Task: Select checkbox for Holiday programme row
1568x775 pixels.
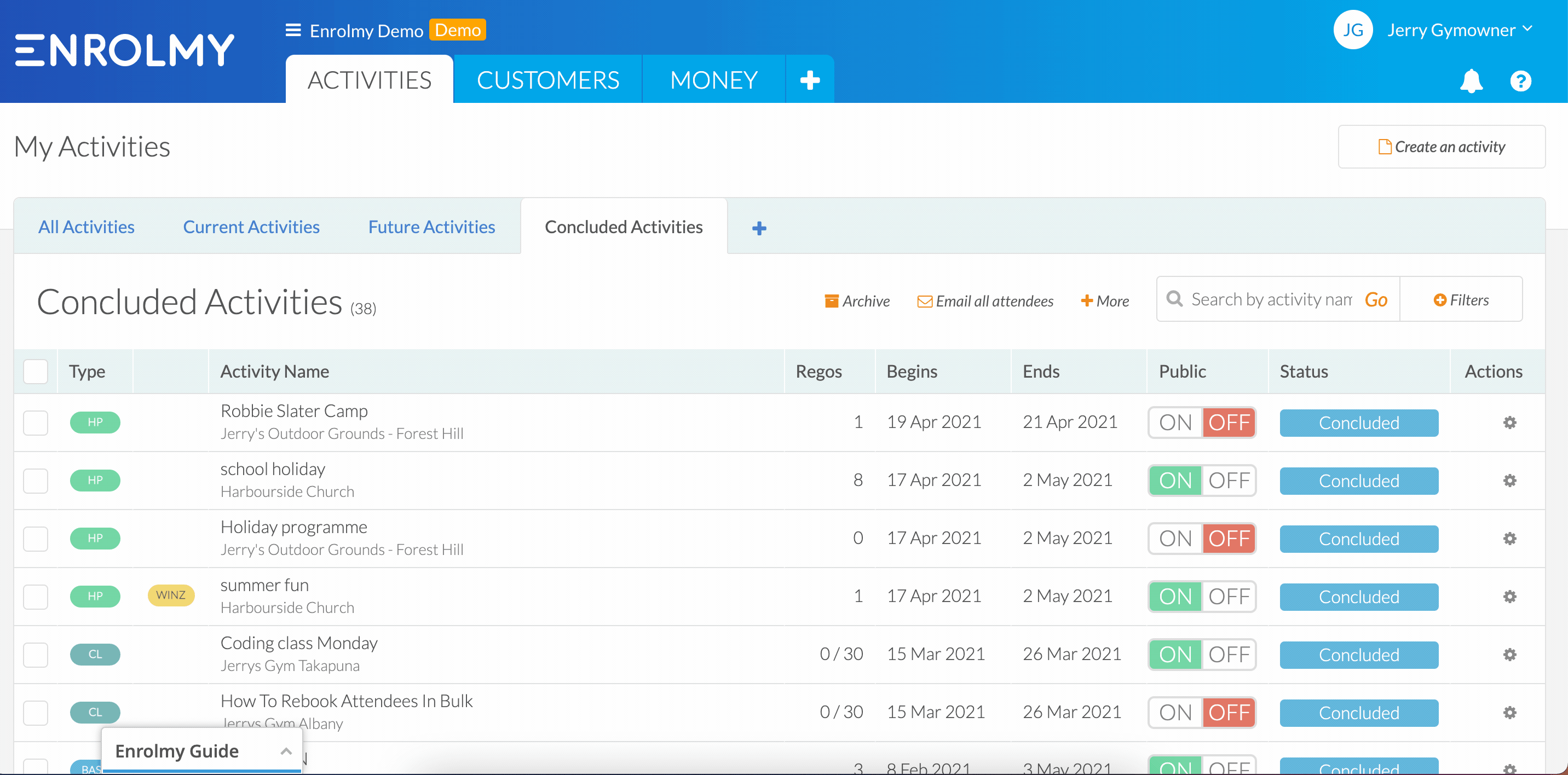Action: 35,539
